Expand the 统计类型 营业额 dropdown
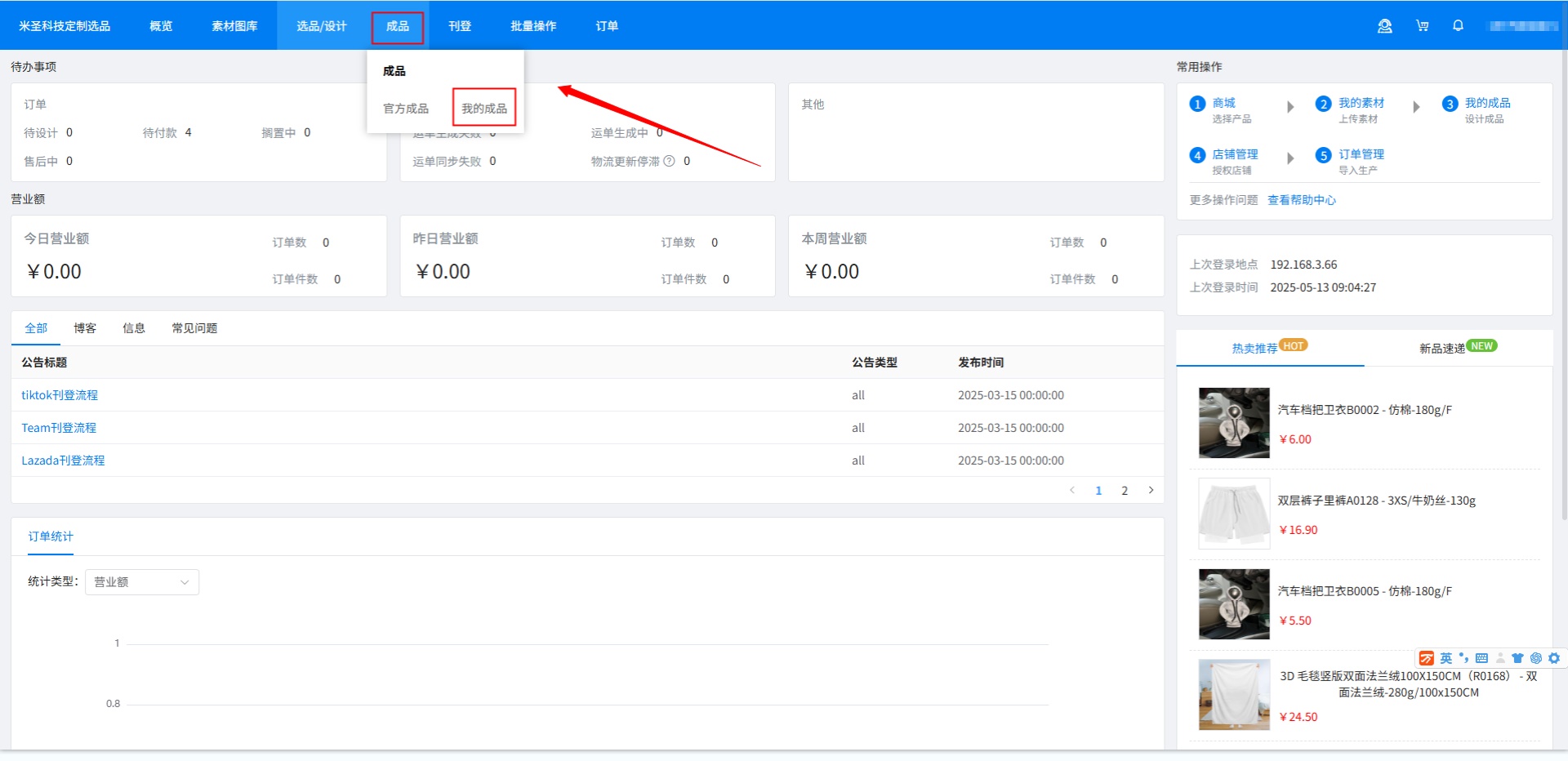This screenshot has height=761, width=1568. [142, 582]
